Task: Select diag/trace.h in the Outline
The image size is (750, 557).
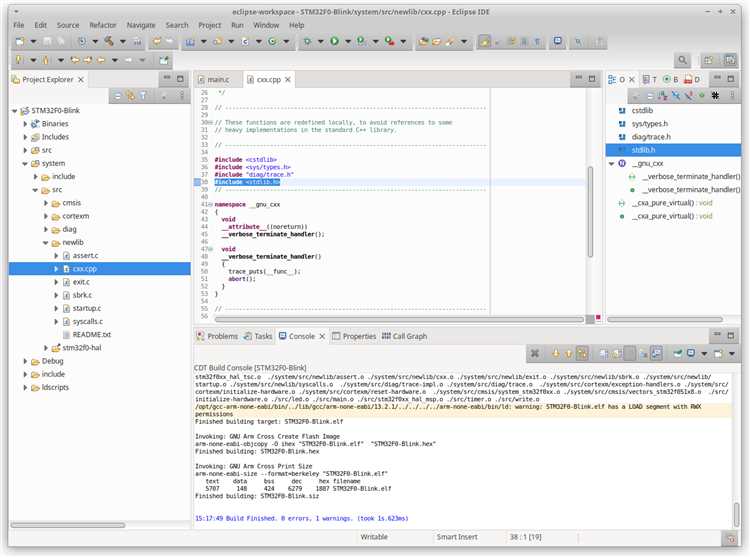Action: click(651, 137)
